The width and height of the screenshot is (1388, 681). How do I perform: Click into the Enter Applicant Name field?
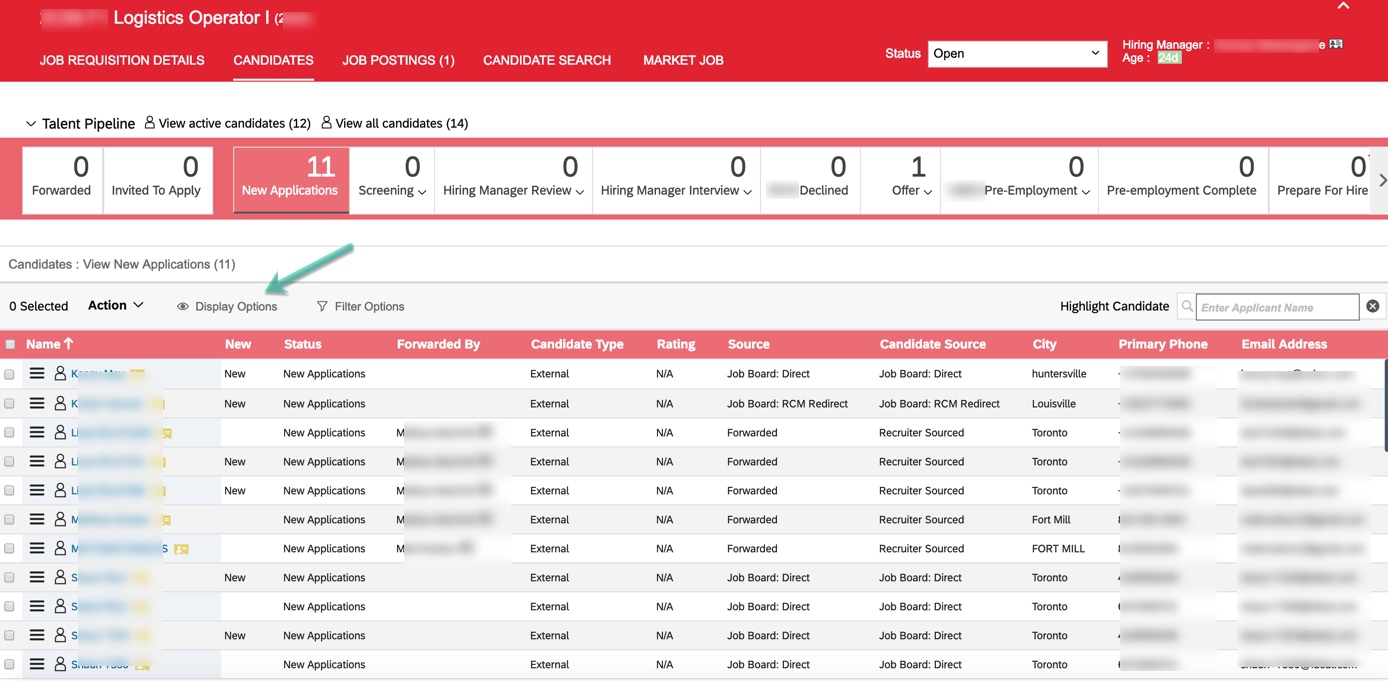coord(1276,307)
